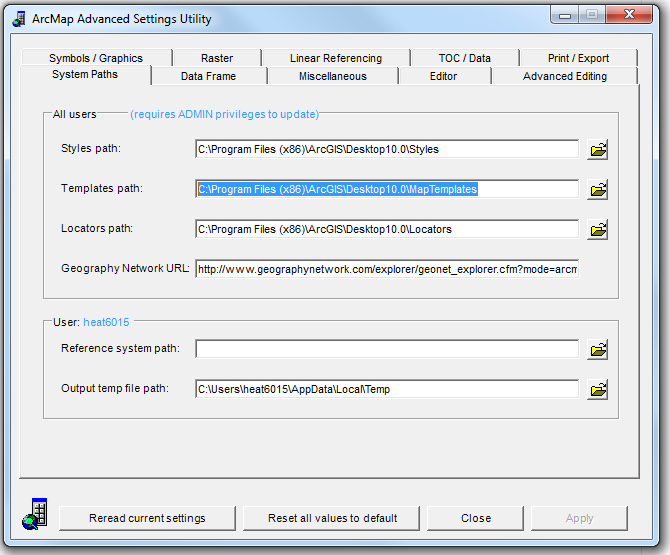
Task: Click the ArcMap settings icon beside Reread button
Action: (x=35, y=514)
